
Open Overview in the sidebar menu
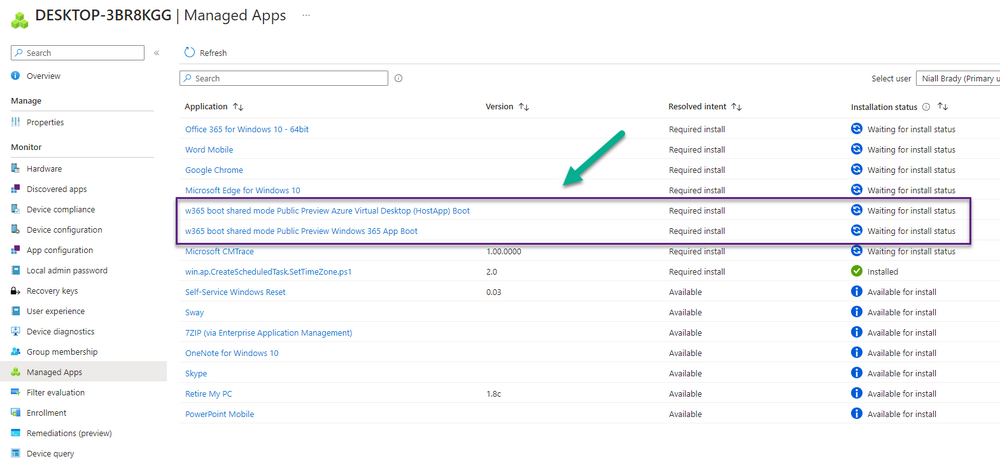coord(43,76)
